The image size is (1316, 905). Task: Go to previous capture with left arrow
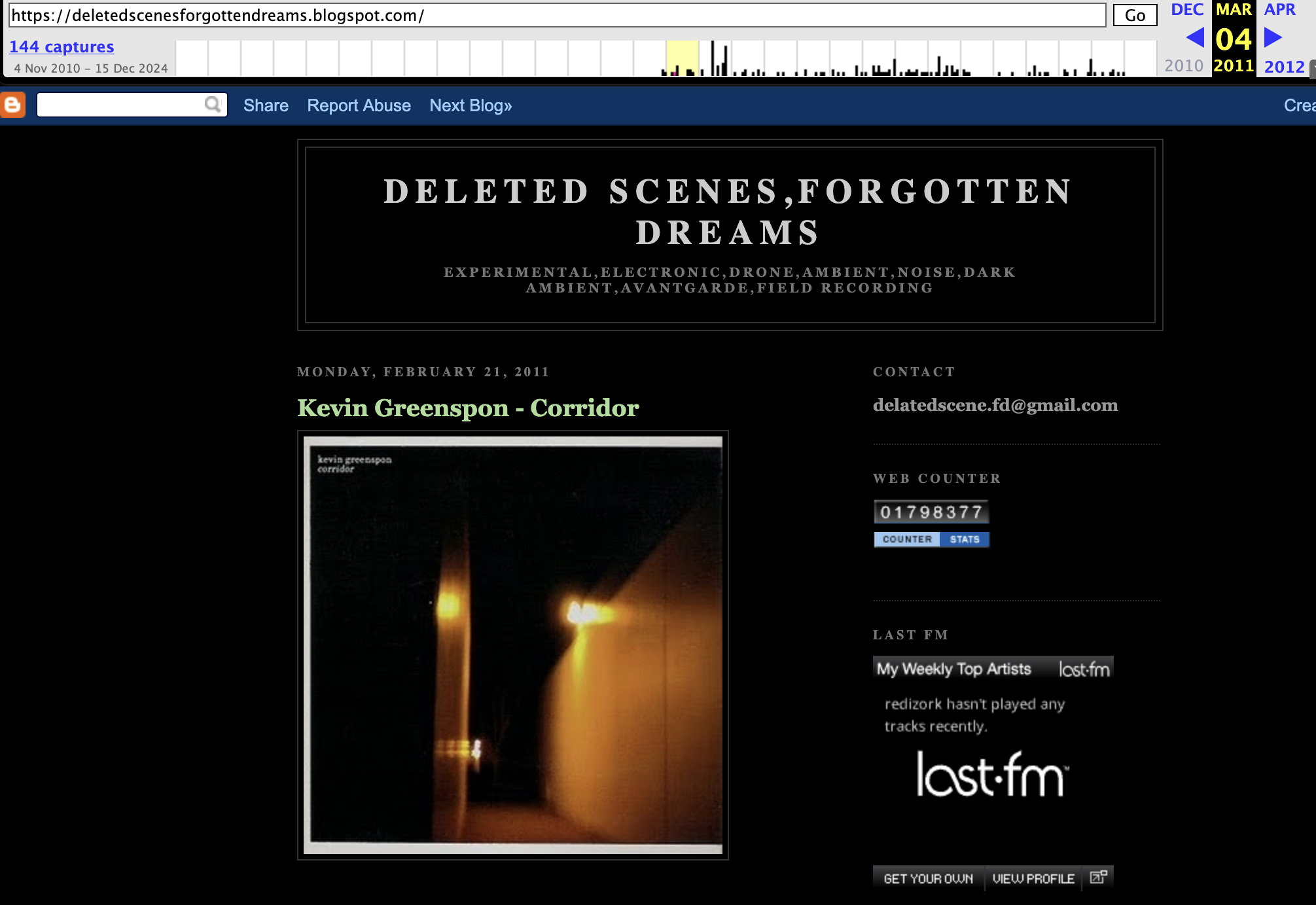tap(1195, 38)
